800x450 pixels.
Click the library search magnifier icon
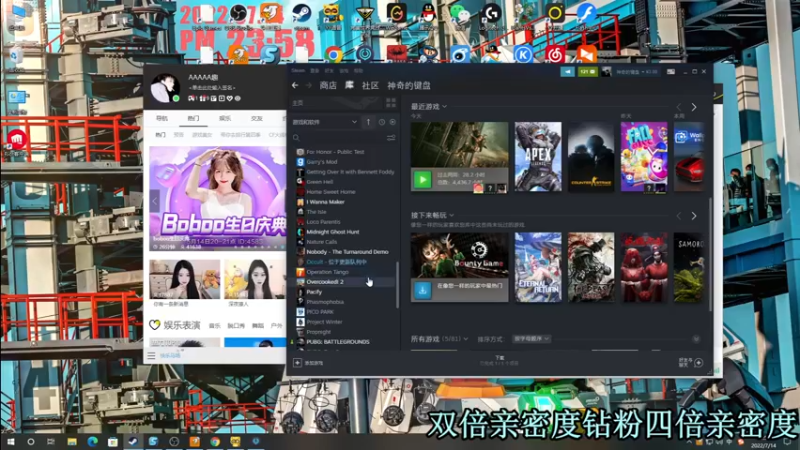296,138
